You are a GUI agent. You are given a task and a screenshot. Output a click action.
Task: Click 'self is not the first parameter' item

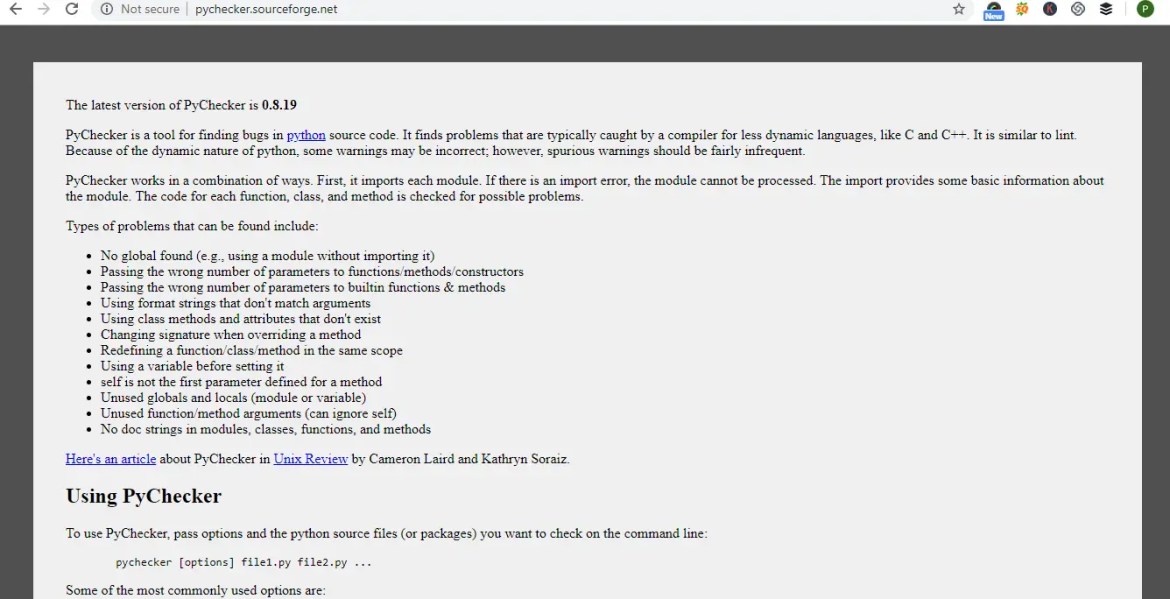241,382
